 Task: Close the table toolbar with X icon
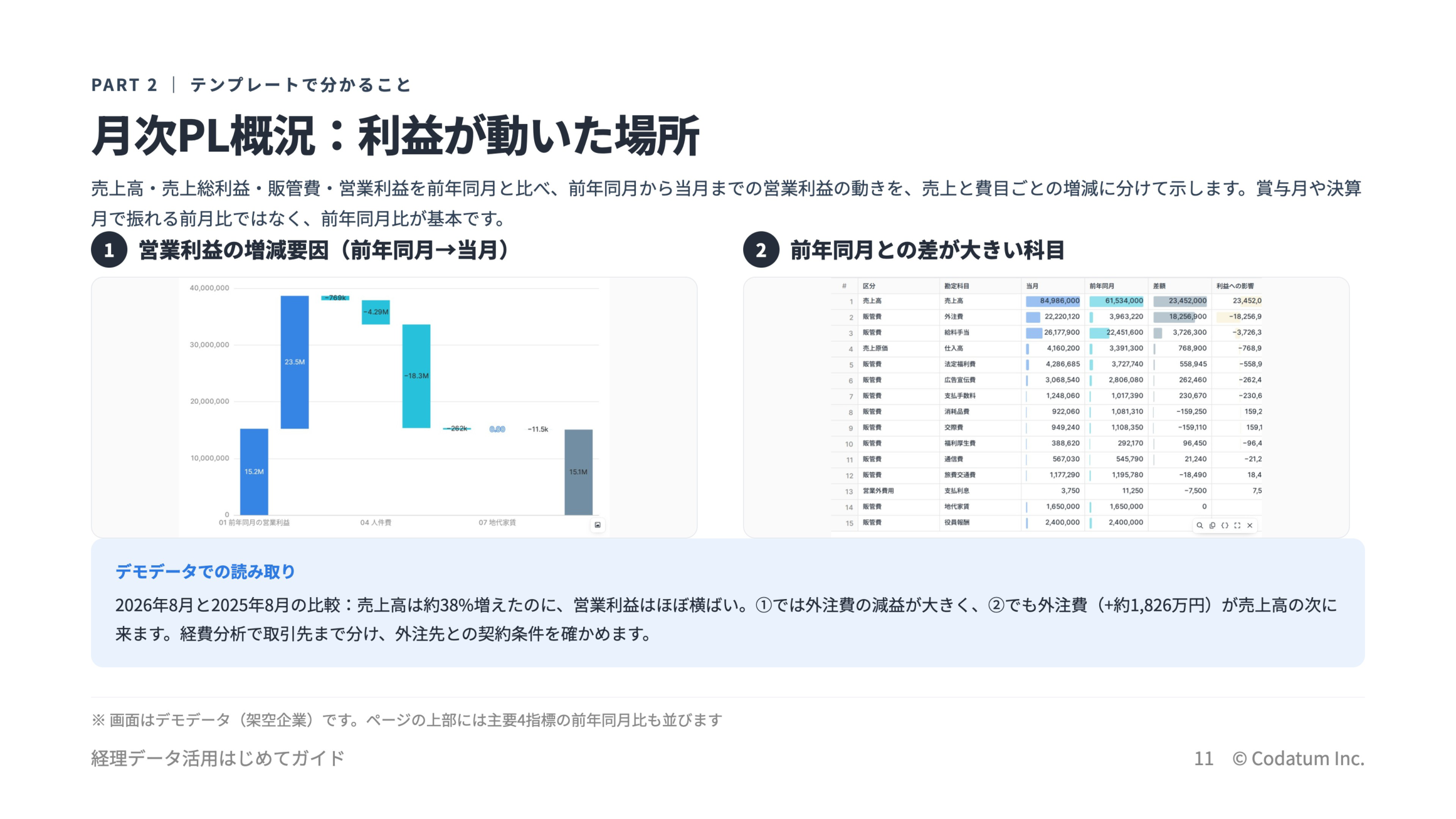point(1250,526)
